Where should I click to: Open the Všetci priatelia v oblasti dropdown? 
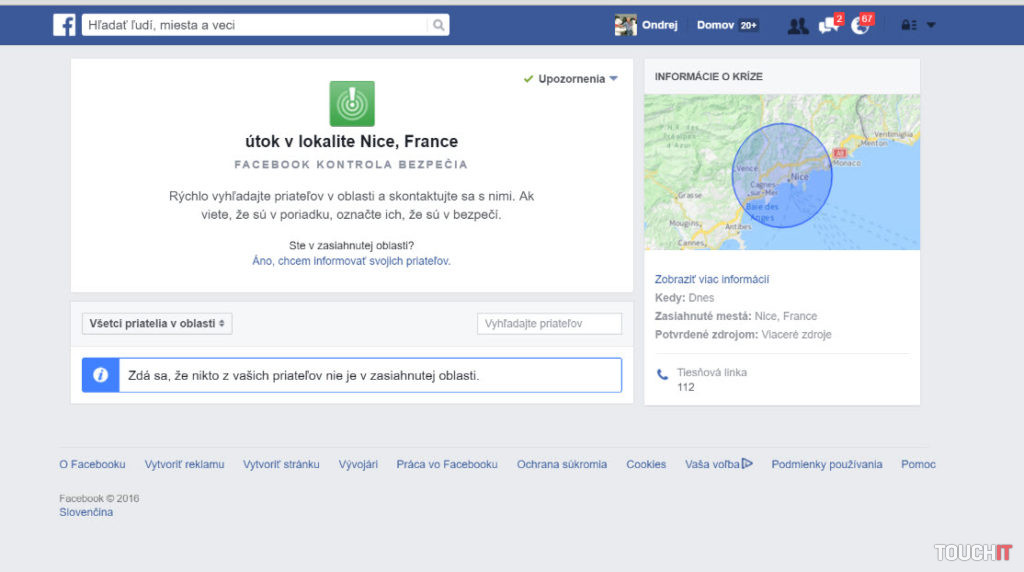[157, 324]
